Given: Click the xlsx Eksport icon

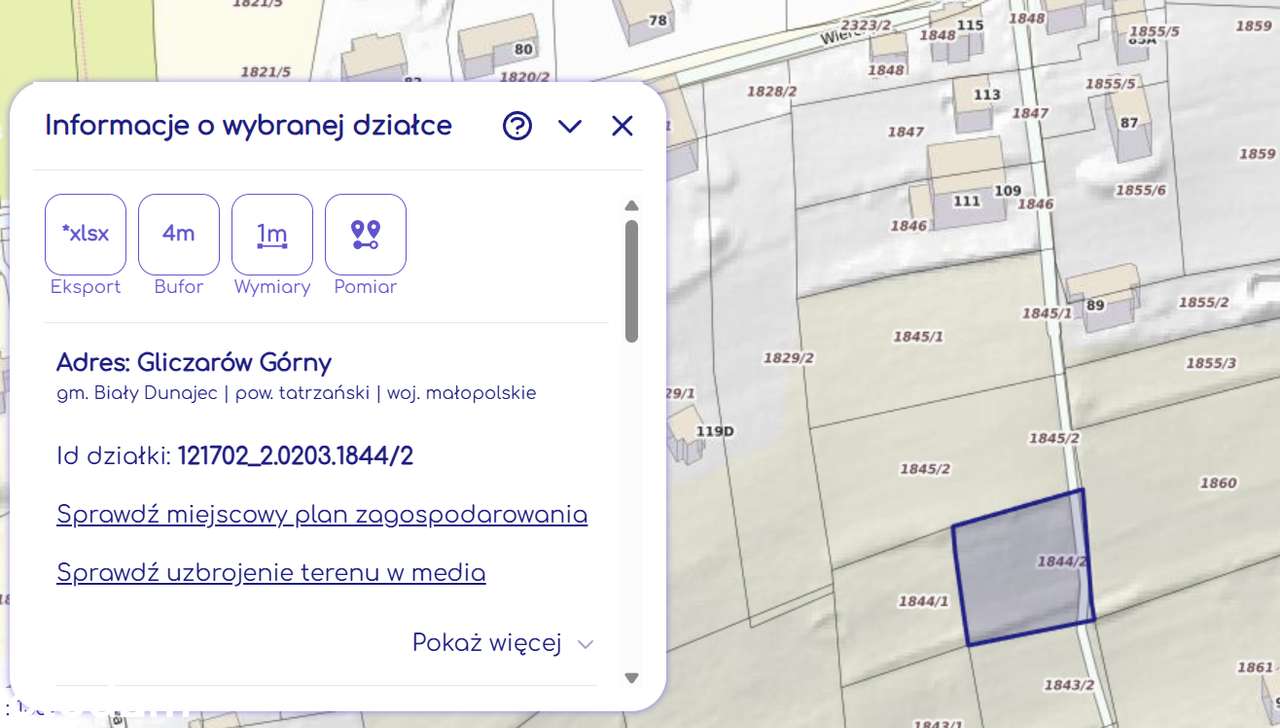Looking at the screenshot, I should coord(85,234).
